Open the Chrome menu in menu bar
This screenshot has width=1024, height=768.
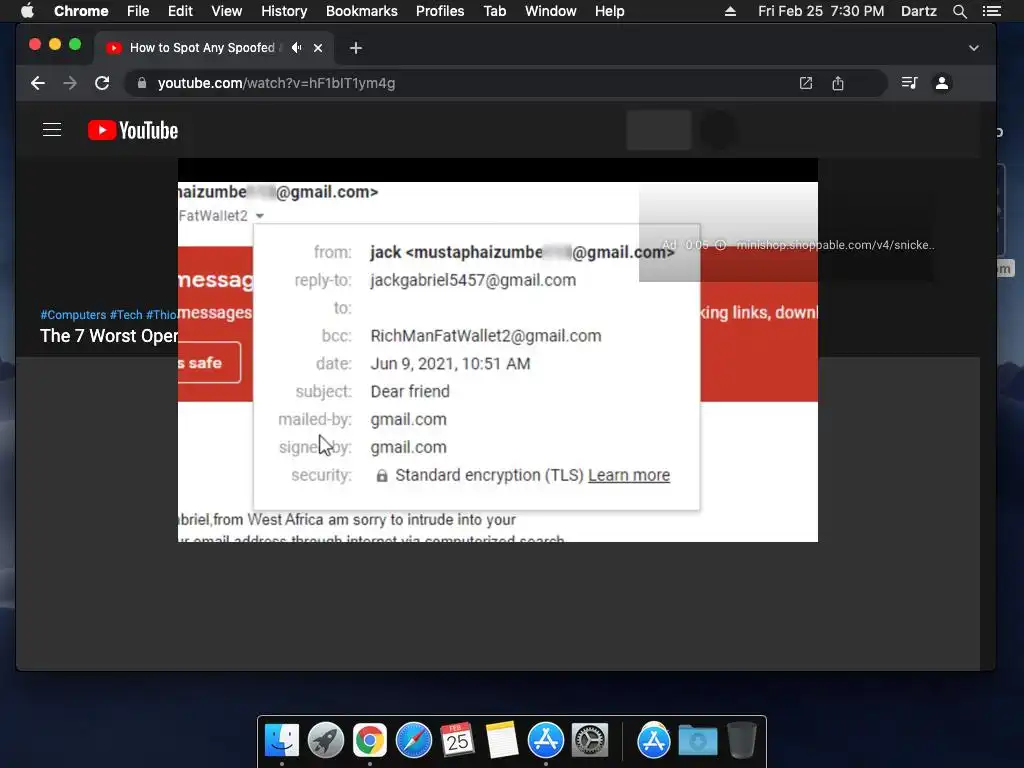[81, 11]
